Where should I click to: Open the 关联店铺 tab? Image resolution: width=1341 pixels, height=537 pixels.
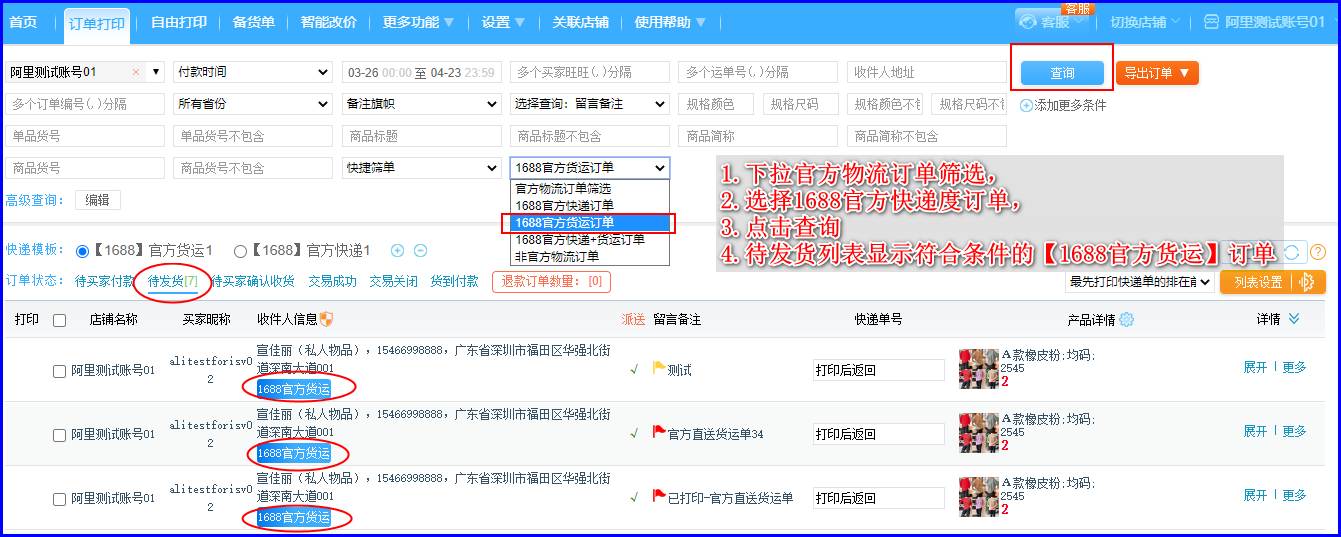click(580, 21)
